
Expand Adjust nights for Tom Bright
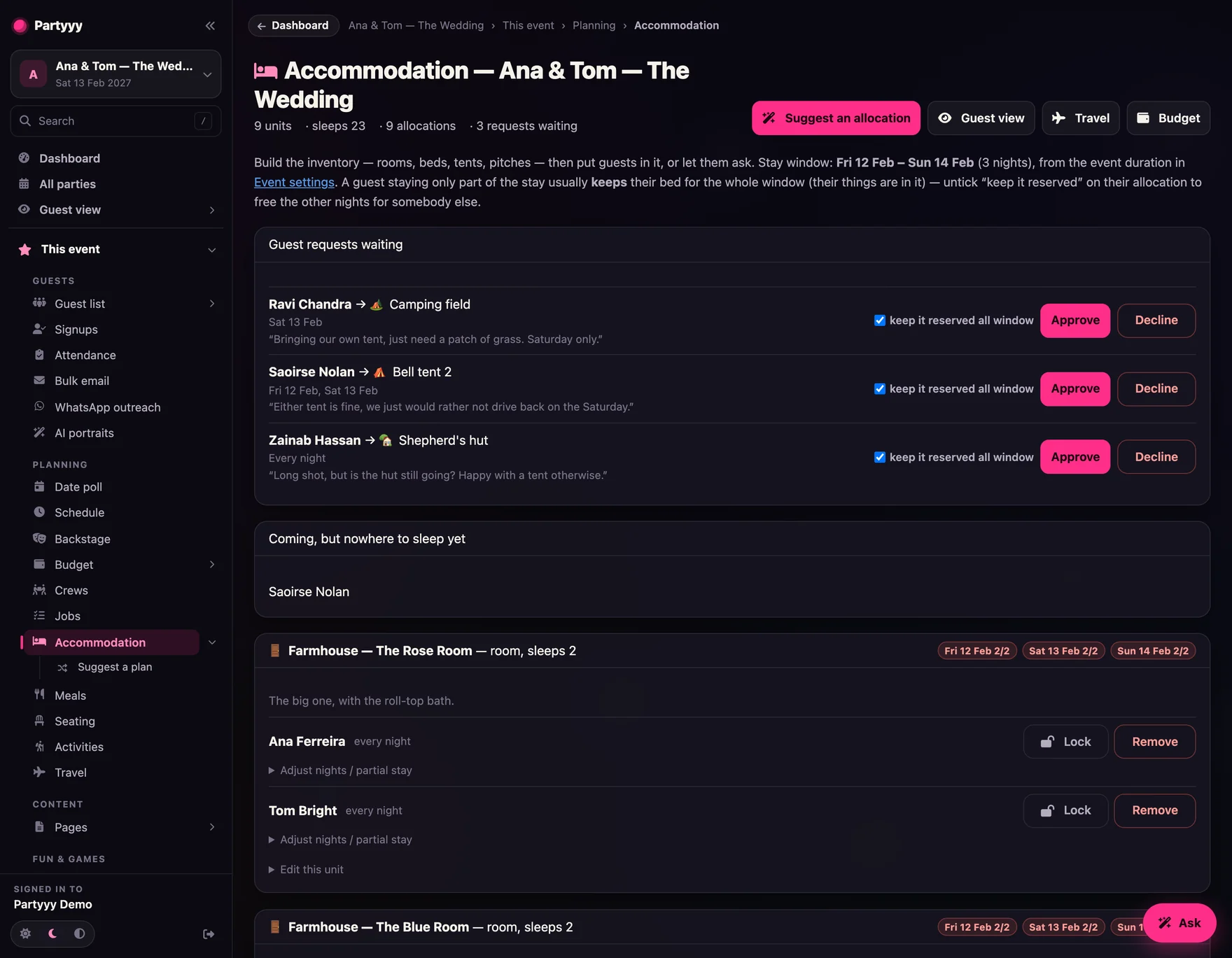(341, 840)
